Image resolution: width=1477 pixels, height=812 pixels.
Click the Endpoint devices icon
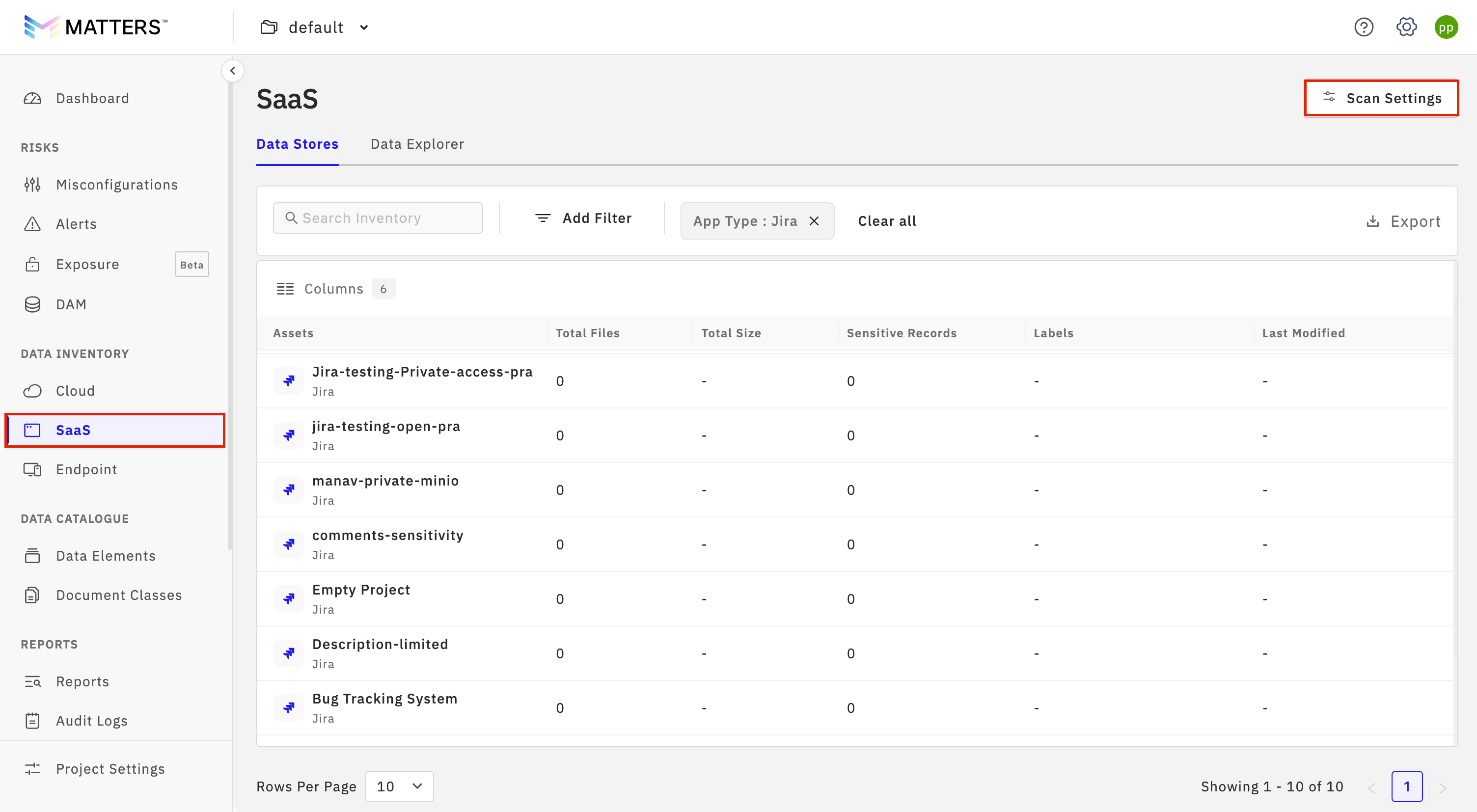coord(32,470)
